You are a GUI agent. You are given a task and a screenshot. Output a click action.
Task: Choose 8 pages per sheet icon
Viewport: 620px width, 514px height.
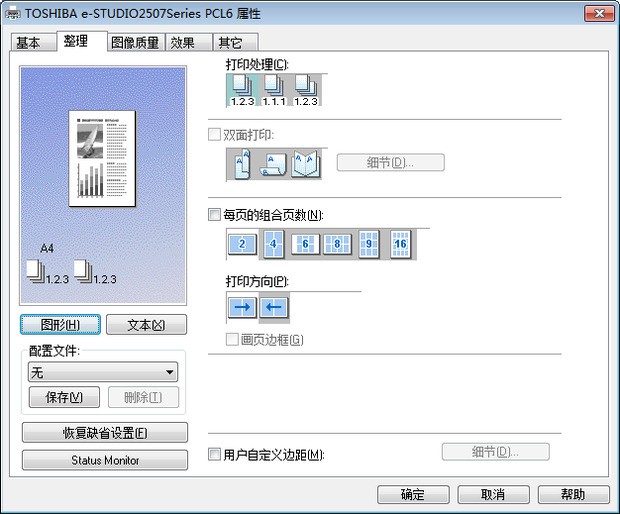(338, 243)
